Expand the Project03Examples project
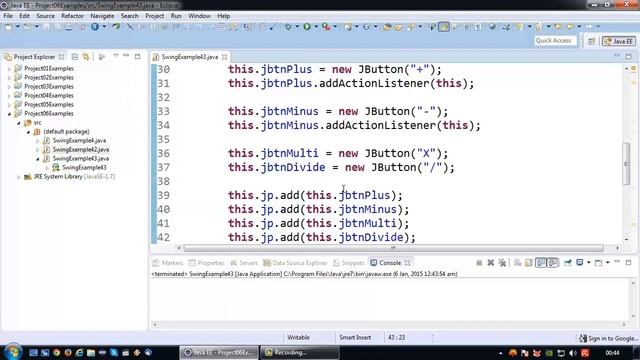This screenshot has height=360, width=640. pyautogui.click(x=9, y=87)
